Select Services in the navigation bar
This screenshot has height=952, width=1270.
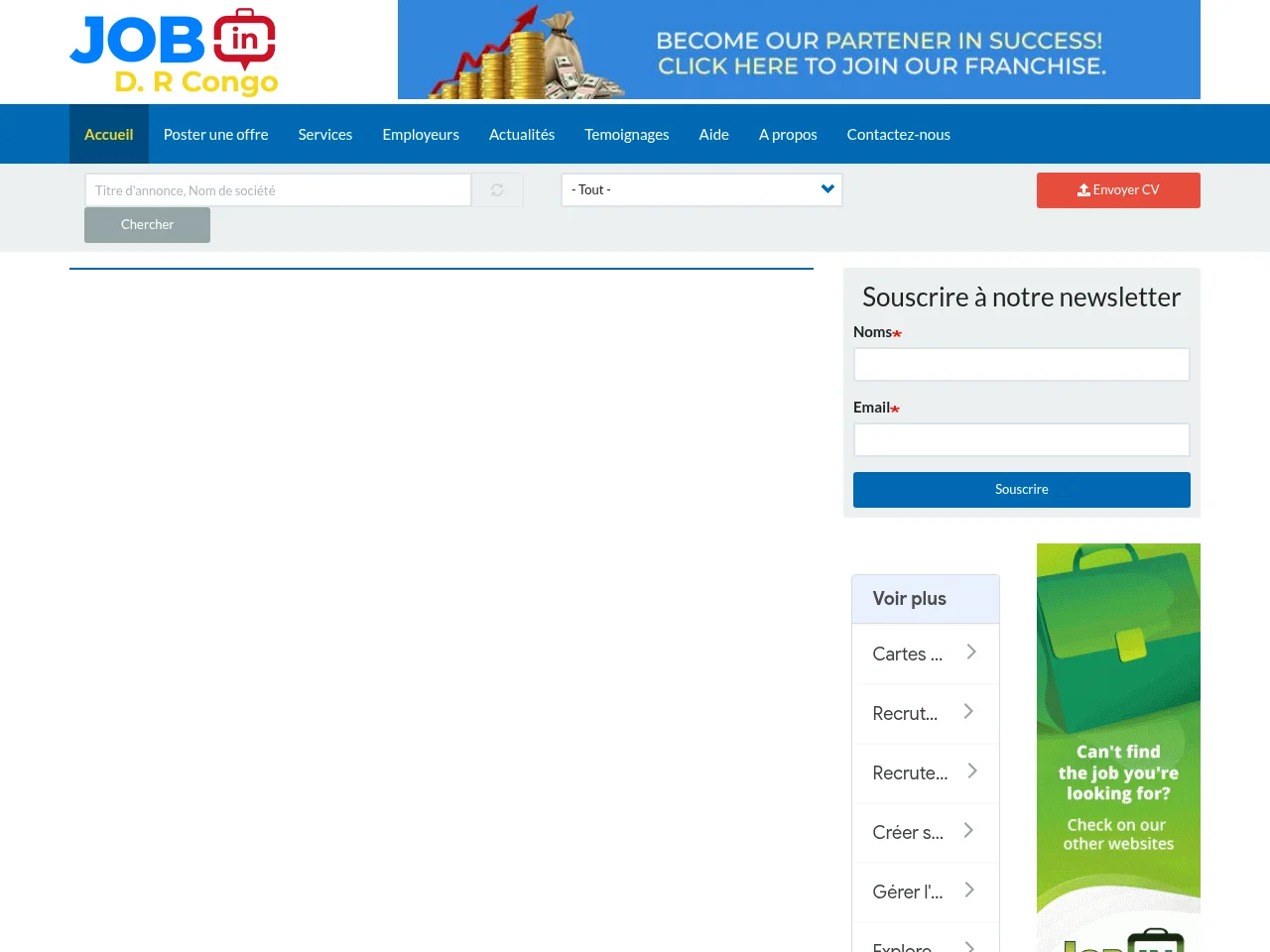pyautogui.click(x=325, y=134)
